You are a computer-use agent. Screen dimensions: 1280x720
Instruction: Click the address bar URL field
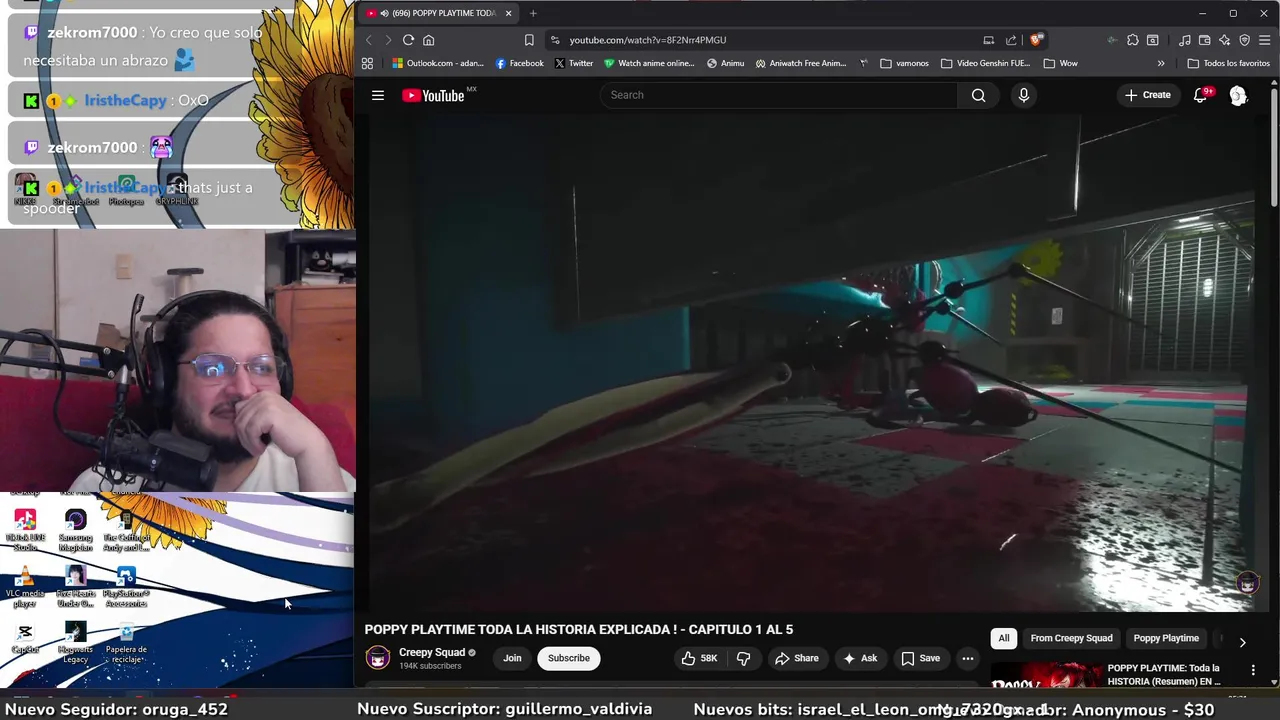click(x=760, y=40)
